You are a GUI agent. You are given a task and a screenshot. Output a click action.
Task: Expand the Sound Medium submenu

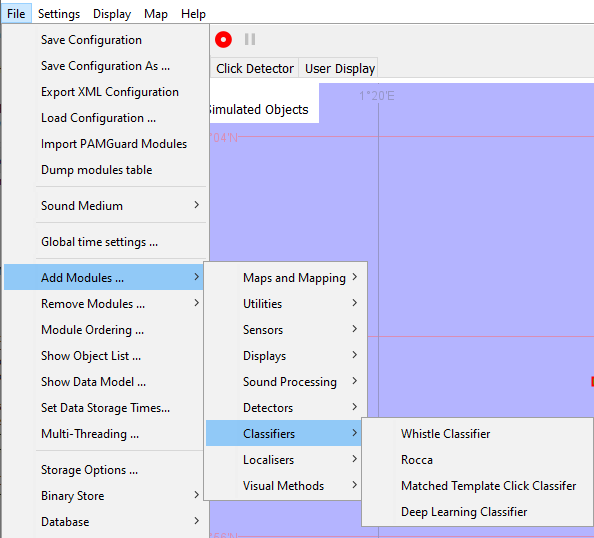(x=121, y=206)
